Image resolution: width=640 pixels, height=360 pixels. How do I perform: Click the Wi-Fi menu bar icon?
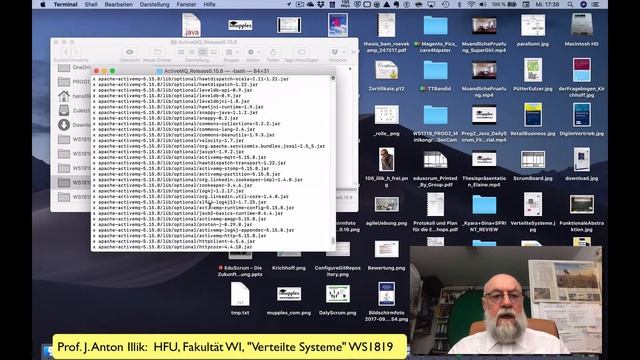pyautogui.click(x=471, y=4)
